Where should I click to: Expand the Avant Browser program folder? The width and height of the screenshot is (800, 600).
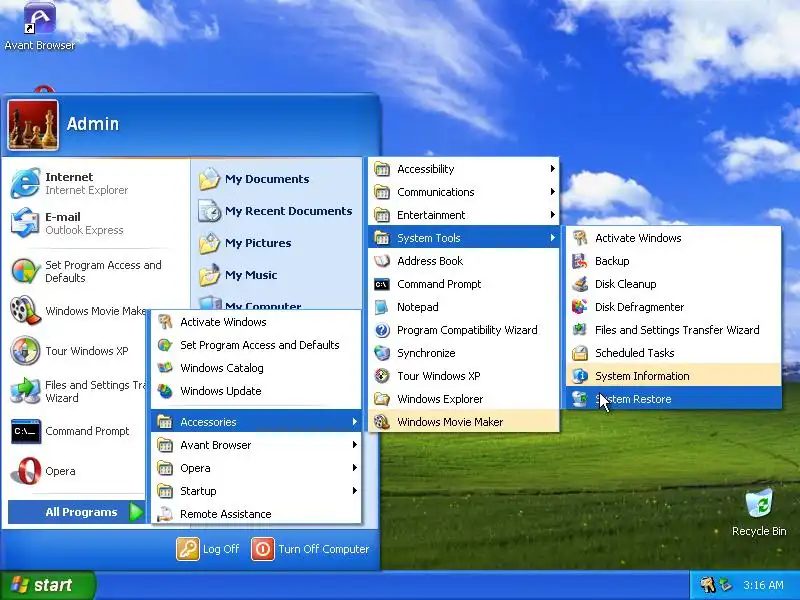click(x=256, y=445)
